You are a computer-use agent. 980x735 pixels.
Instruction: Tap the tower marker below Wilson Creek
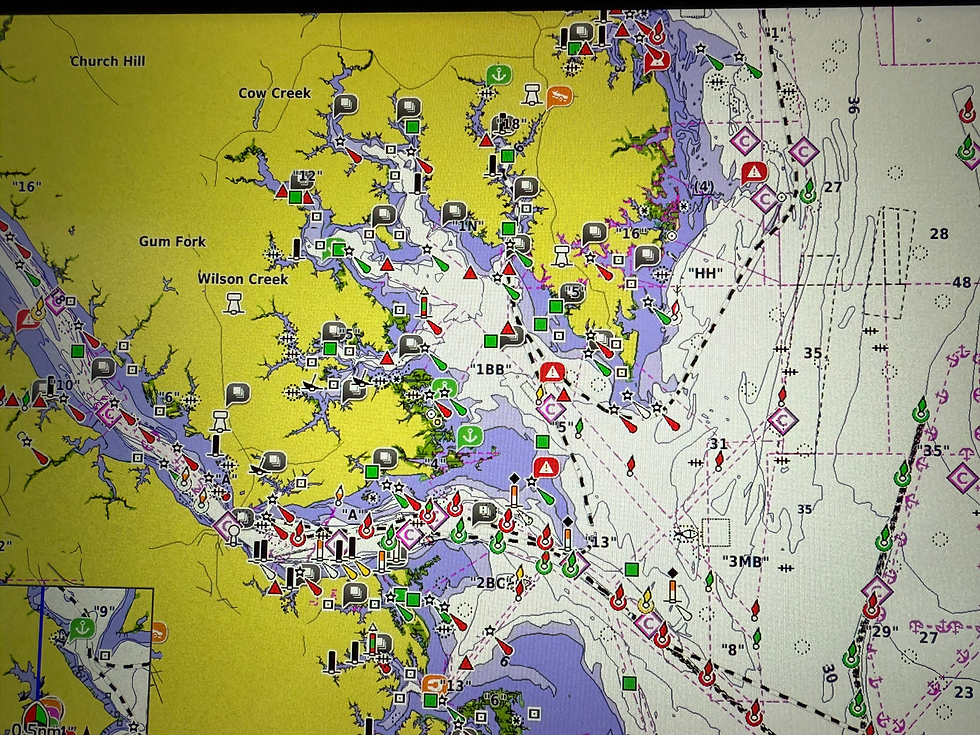click(234, 302)
